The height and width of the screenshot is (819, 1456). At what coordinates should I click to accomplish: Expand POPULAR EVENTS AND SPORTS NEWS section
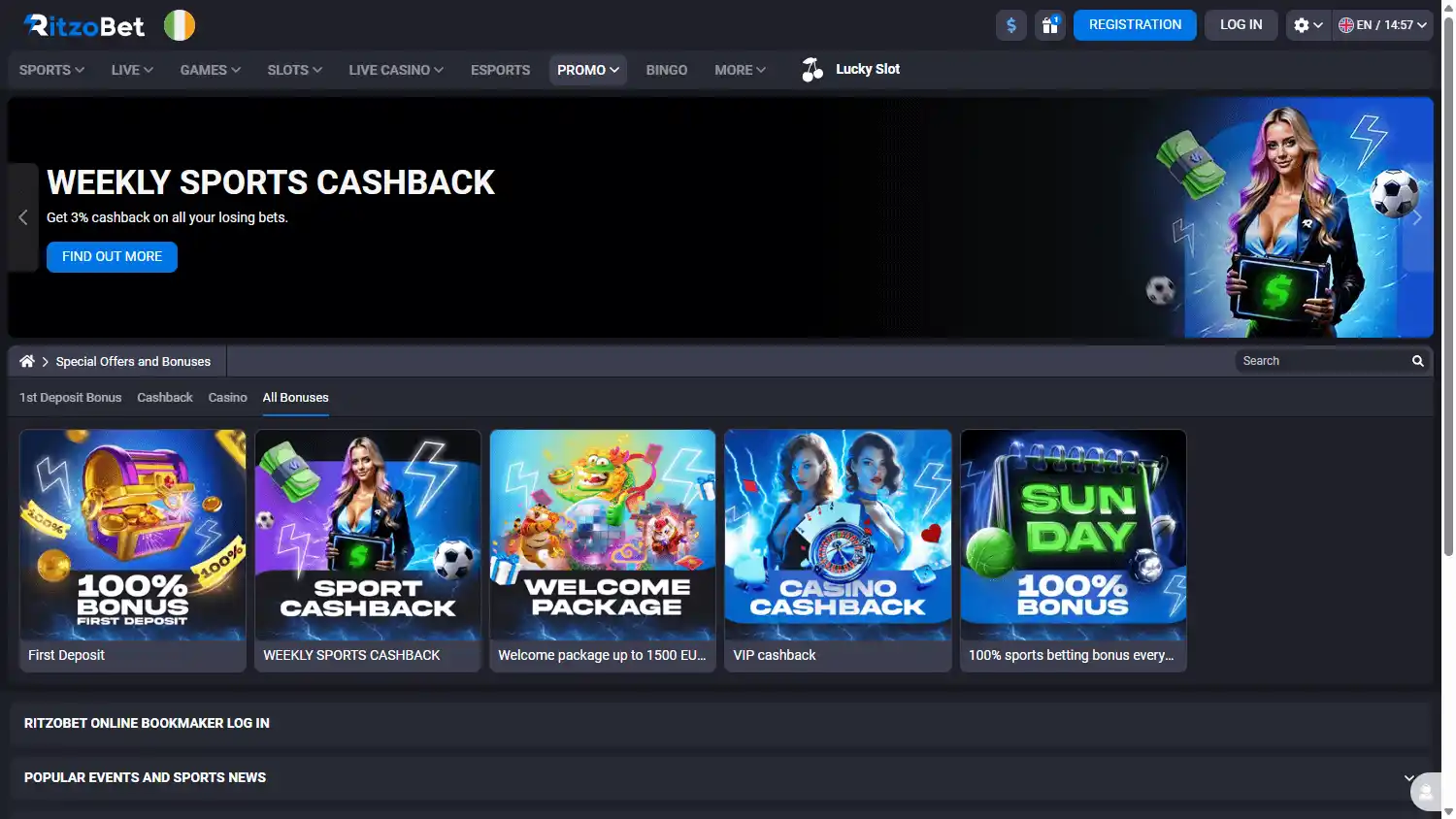[x=720, y=777]
